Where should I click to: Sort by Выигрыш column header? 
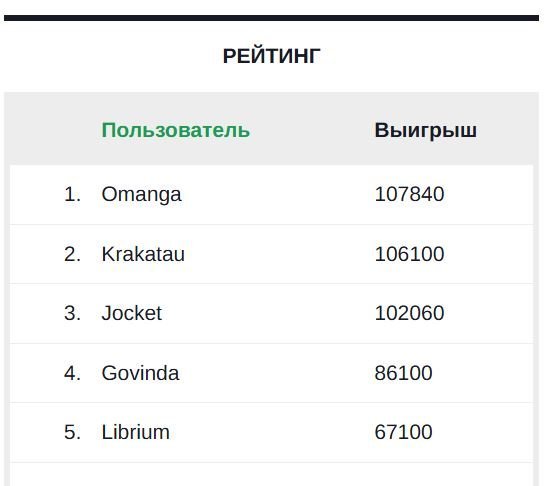pos(426,130)
